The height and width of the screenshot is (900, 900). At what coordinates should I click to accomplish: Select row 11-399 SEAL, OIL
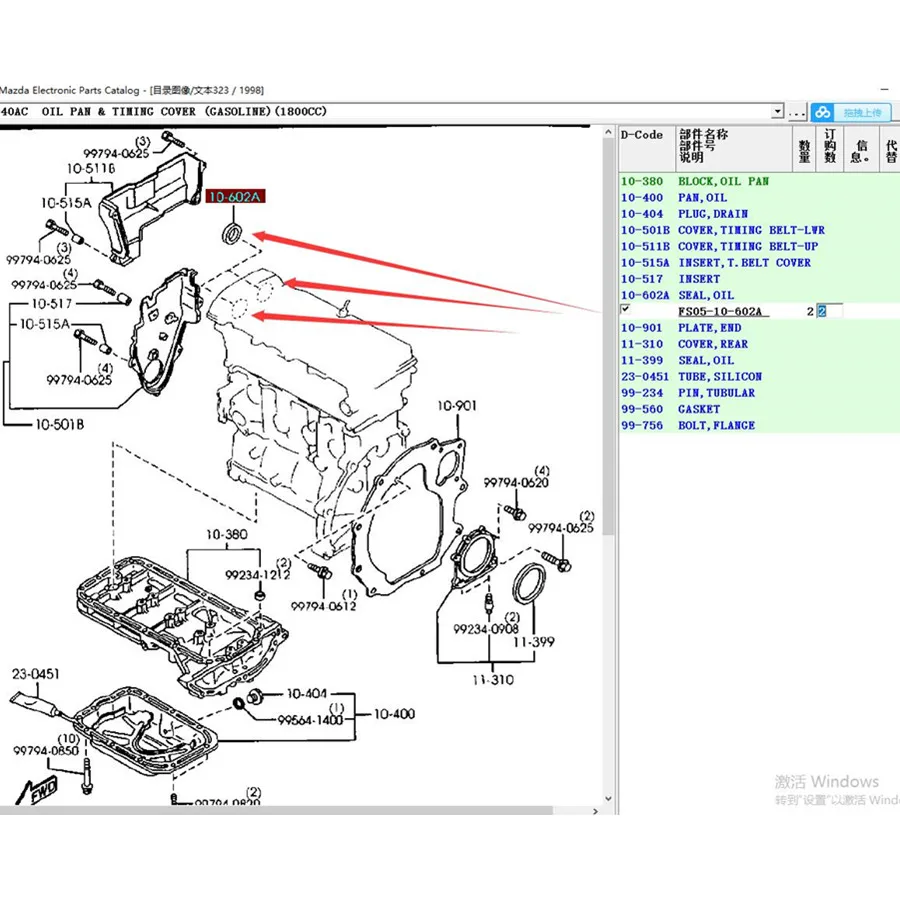[759, 360]
